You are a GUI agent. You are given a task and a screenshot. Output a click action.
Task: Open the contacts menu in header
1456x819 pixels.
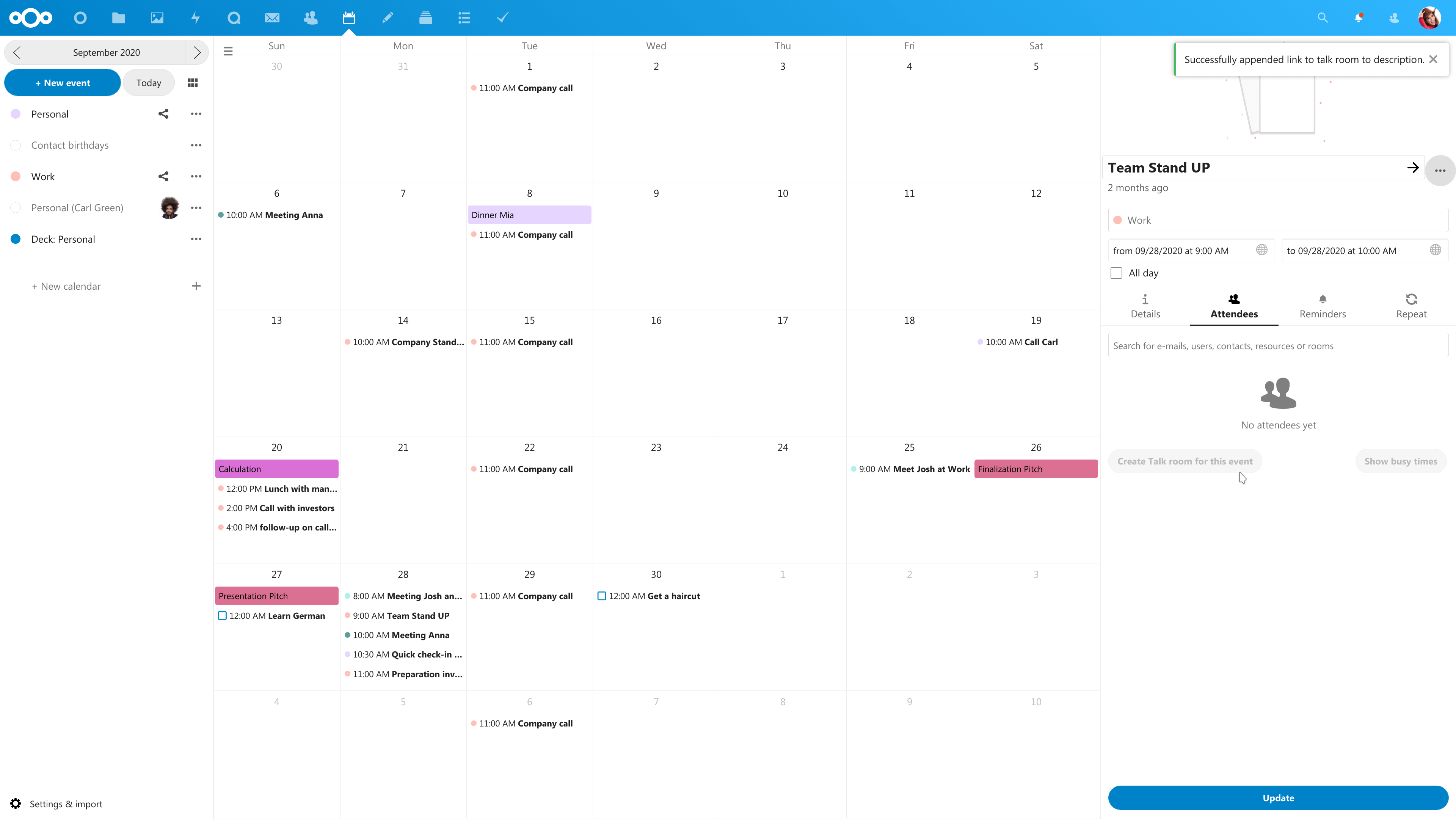tap(1395, 17)
